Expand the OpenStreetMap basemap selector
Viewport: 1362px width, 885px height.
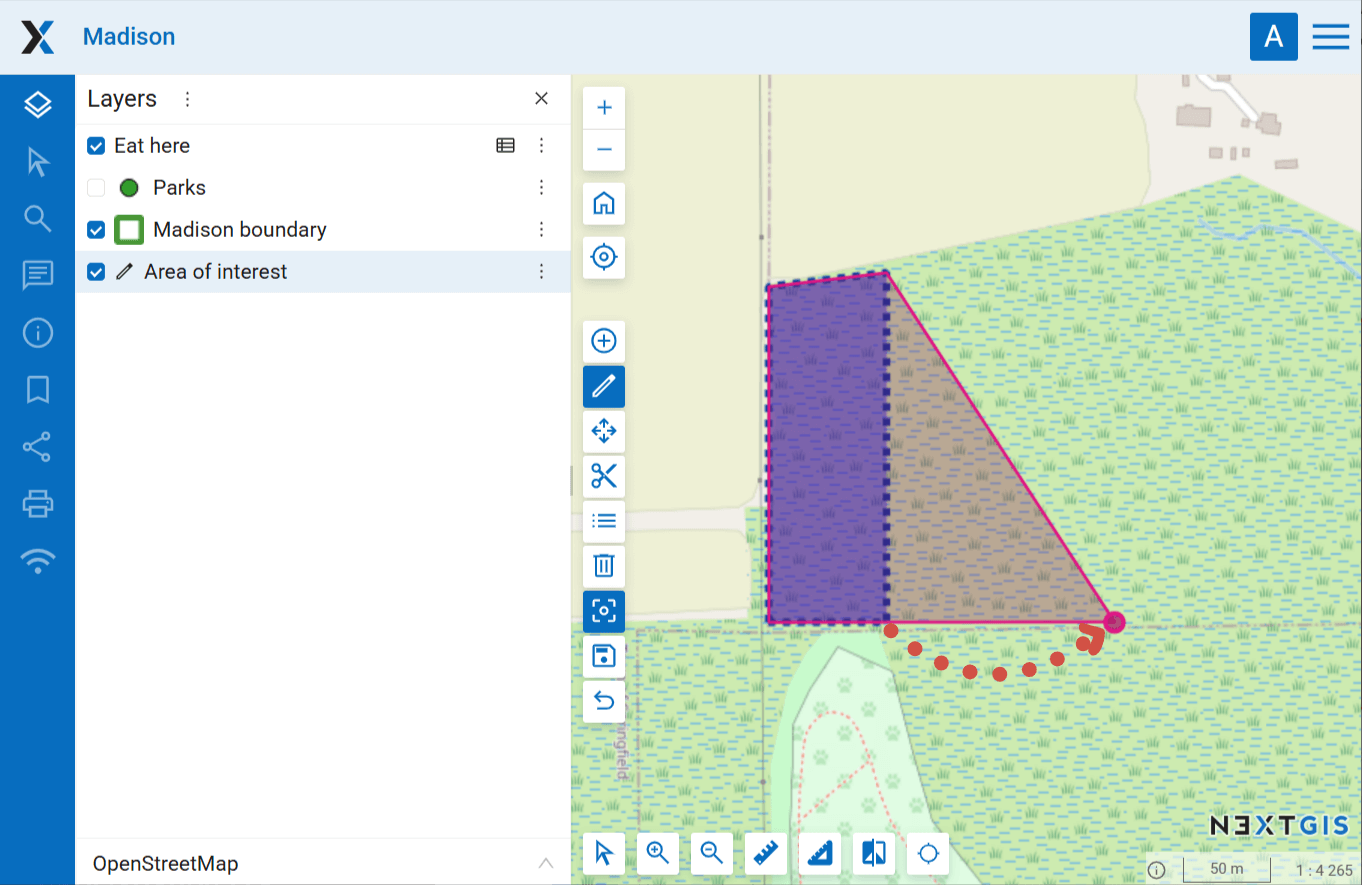click(x=545, y=863)
